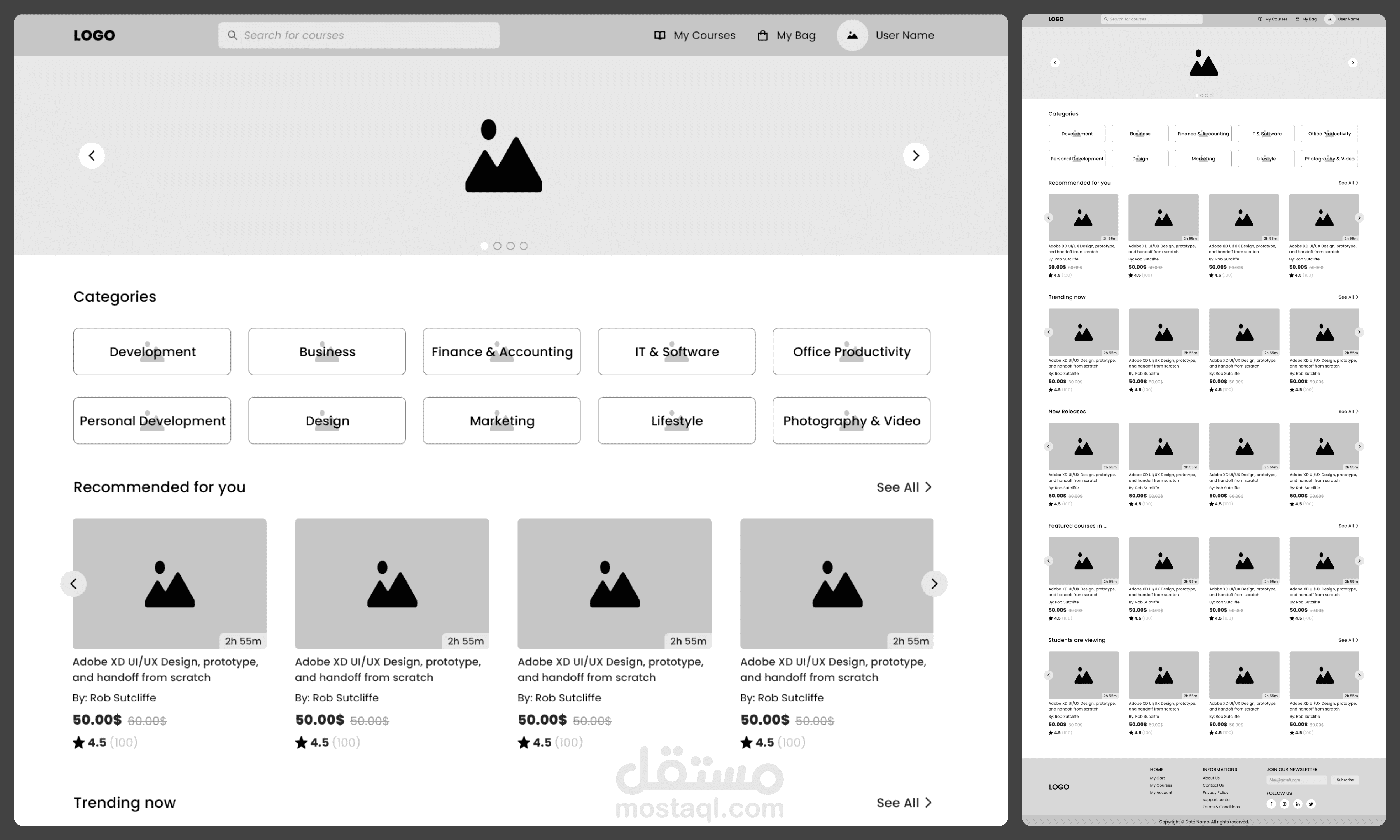This screenshot has width=1400, height=840.
Task: Select the last dot of large hero carousel
Action: click(524, 246)
